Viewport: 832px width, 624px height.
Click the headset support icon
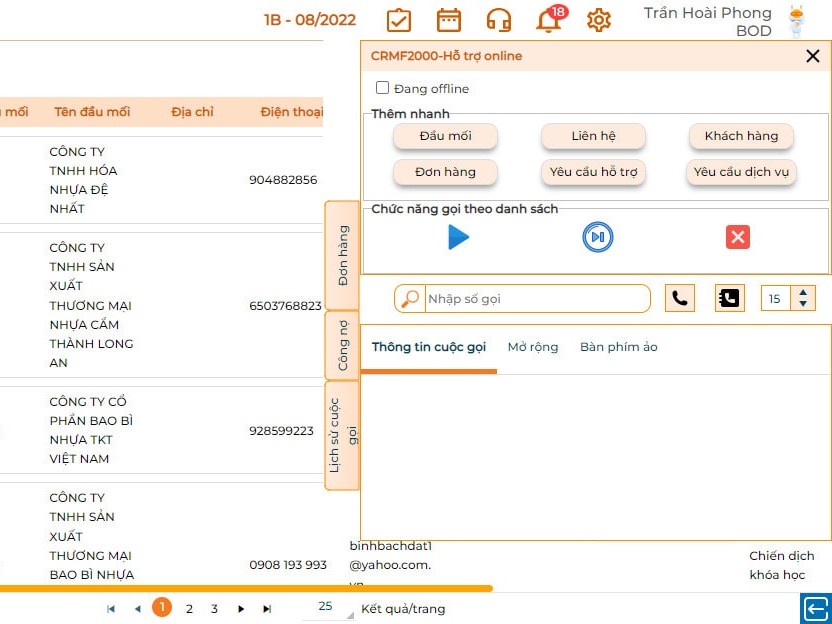coord(499,19)
